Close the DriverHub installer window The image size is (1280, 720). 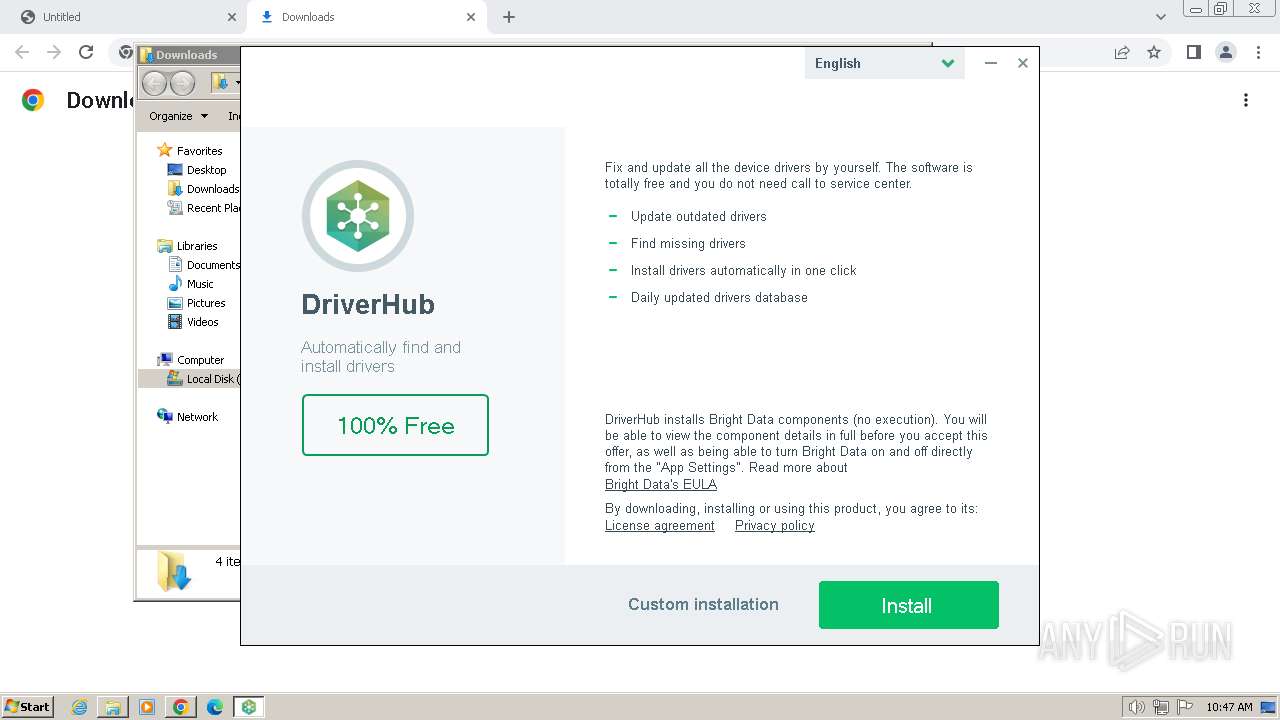(1022, 63)
